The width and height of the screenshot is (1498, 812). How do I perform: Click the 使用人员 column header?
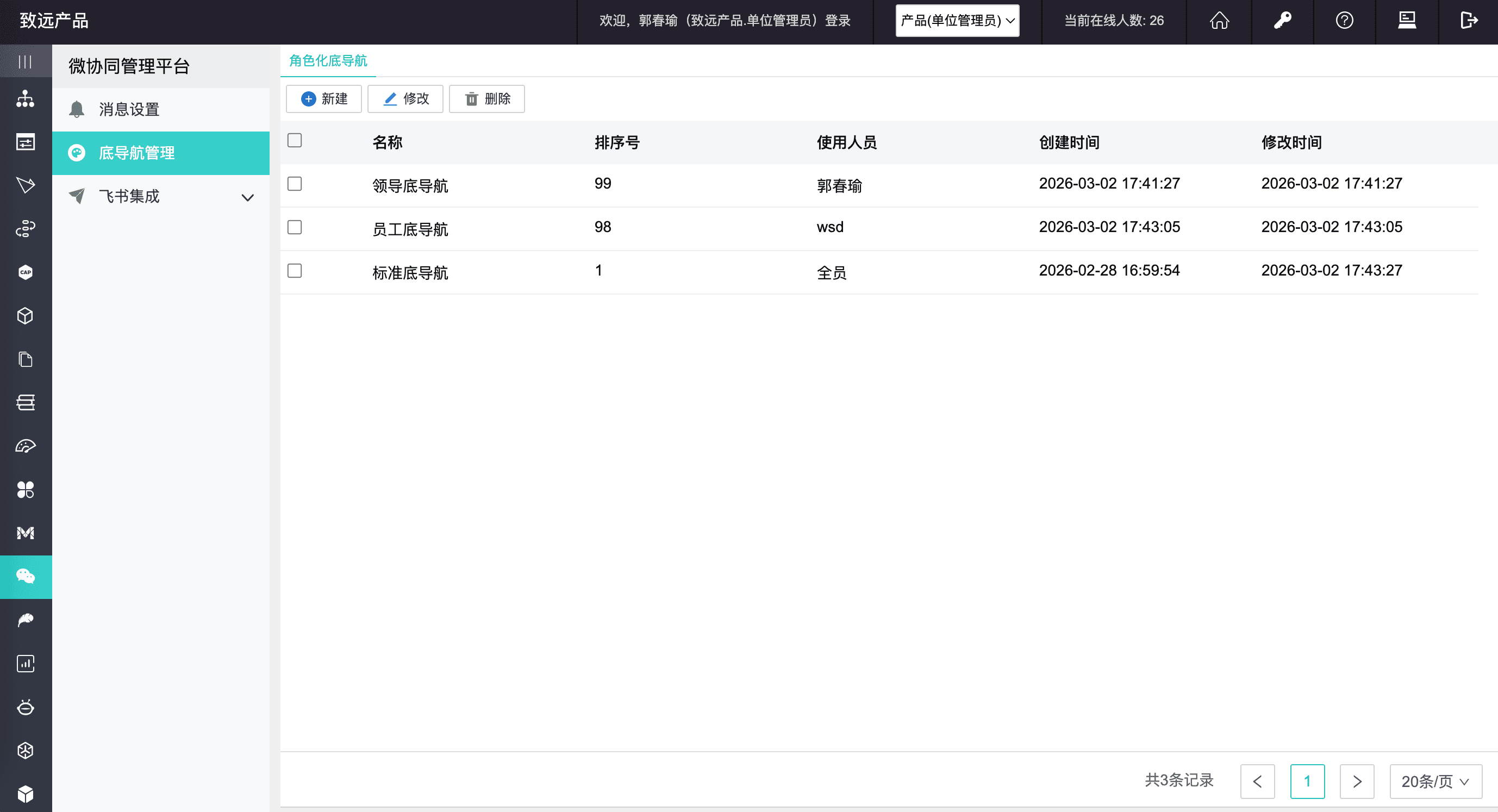[847, 142]
